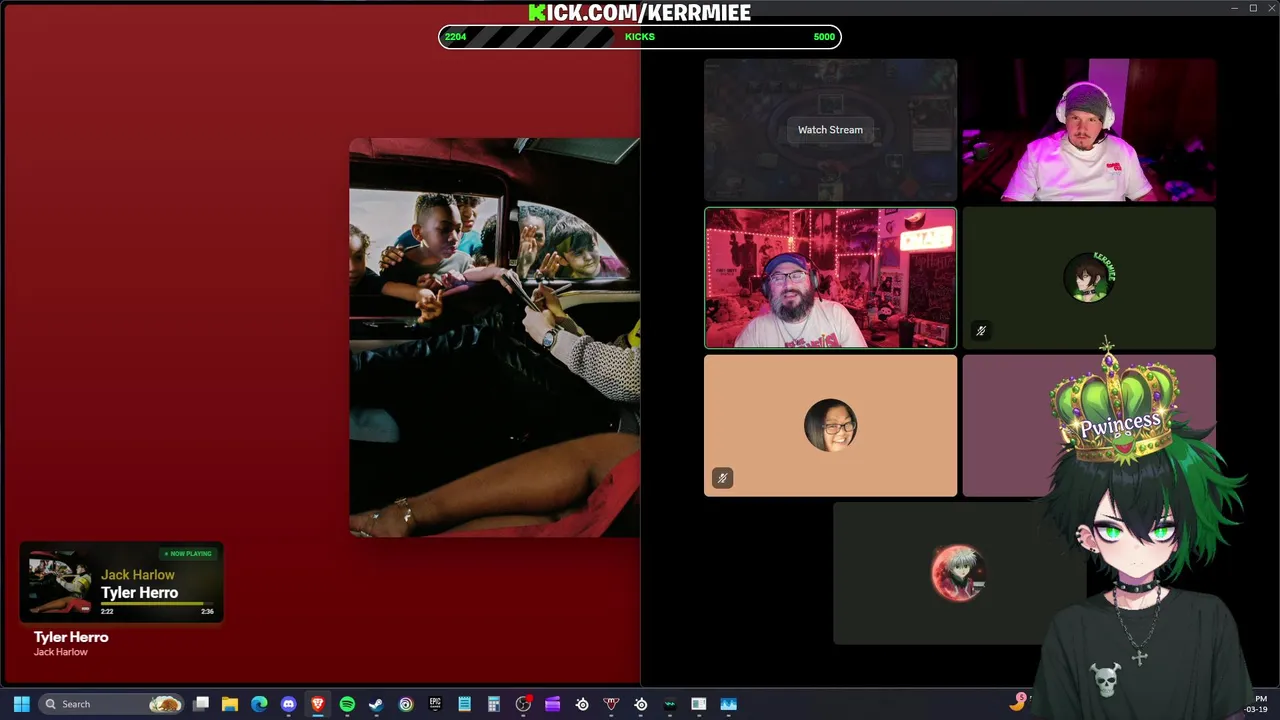Click the red-glow anime avatar tile
This screenshot has height=720, width=1280.
click(x=958, y=573)
